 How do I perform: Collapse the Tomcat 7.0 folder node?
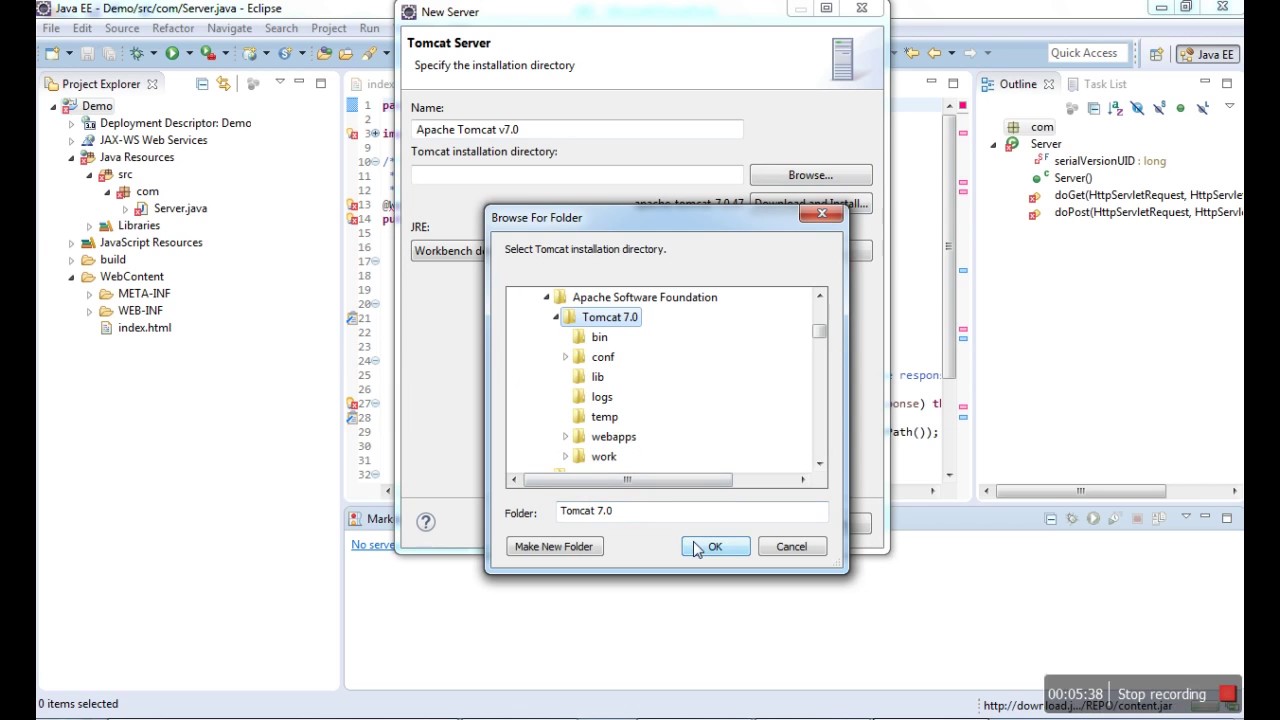[556, 317]
